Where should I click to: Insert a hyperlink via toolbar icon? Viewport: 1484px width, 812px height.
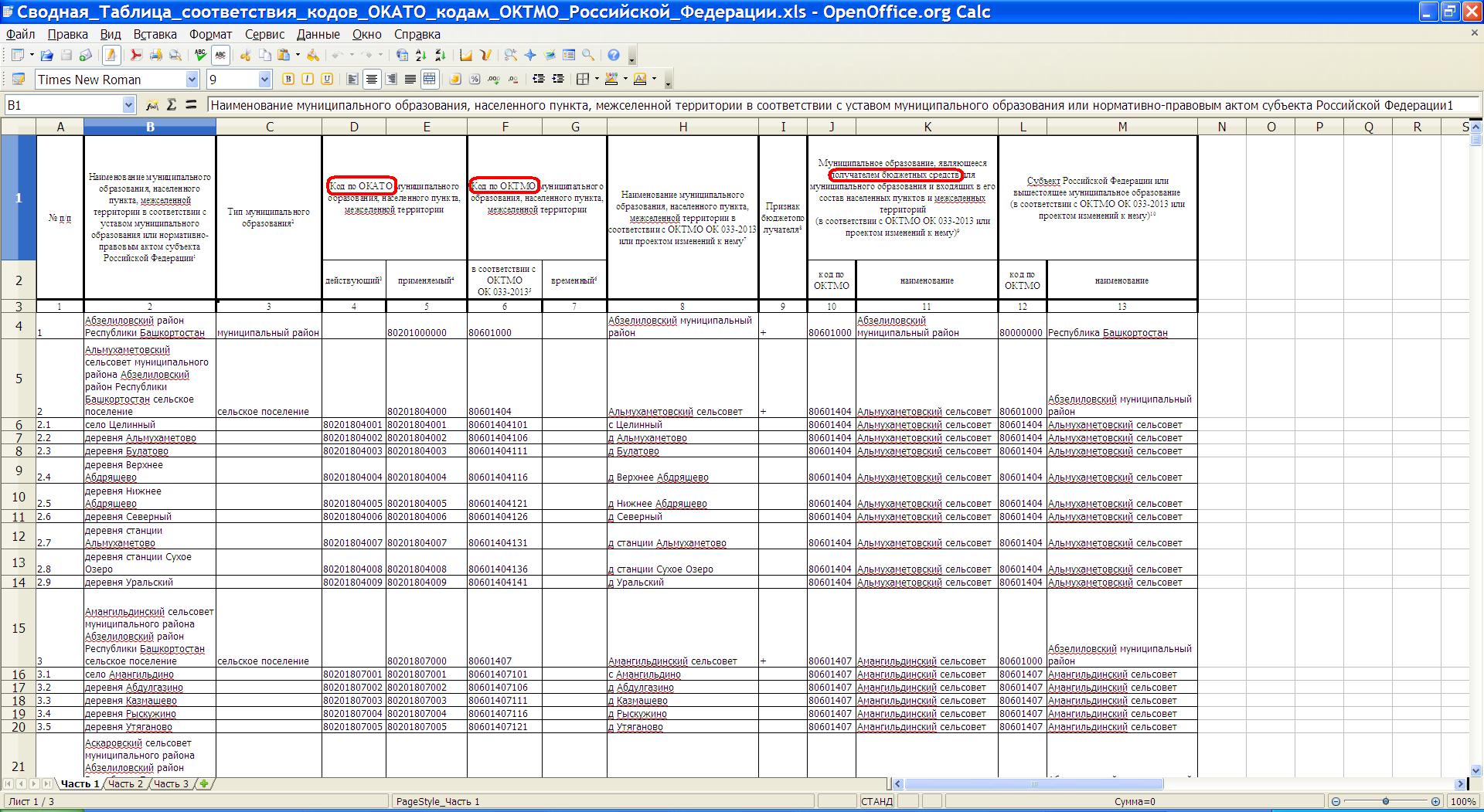pyautogui.click(x=402, y=55)
